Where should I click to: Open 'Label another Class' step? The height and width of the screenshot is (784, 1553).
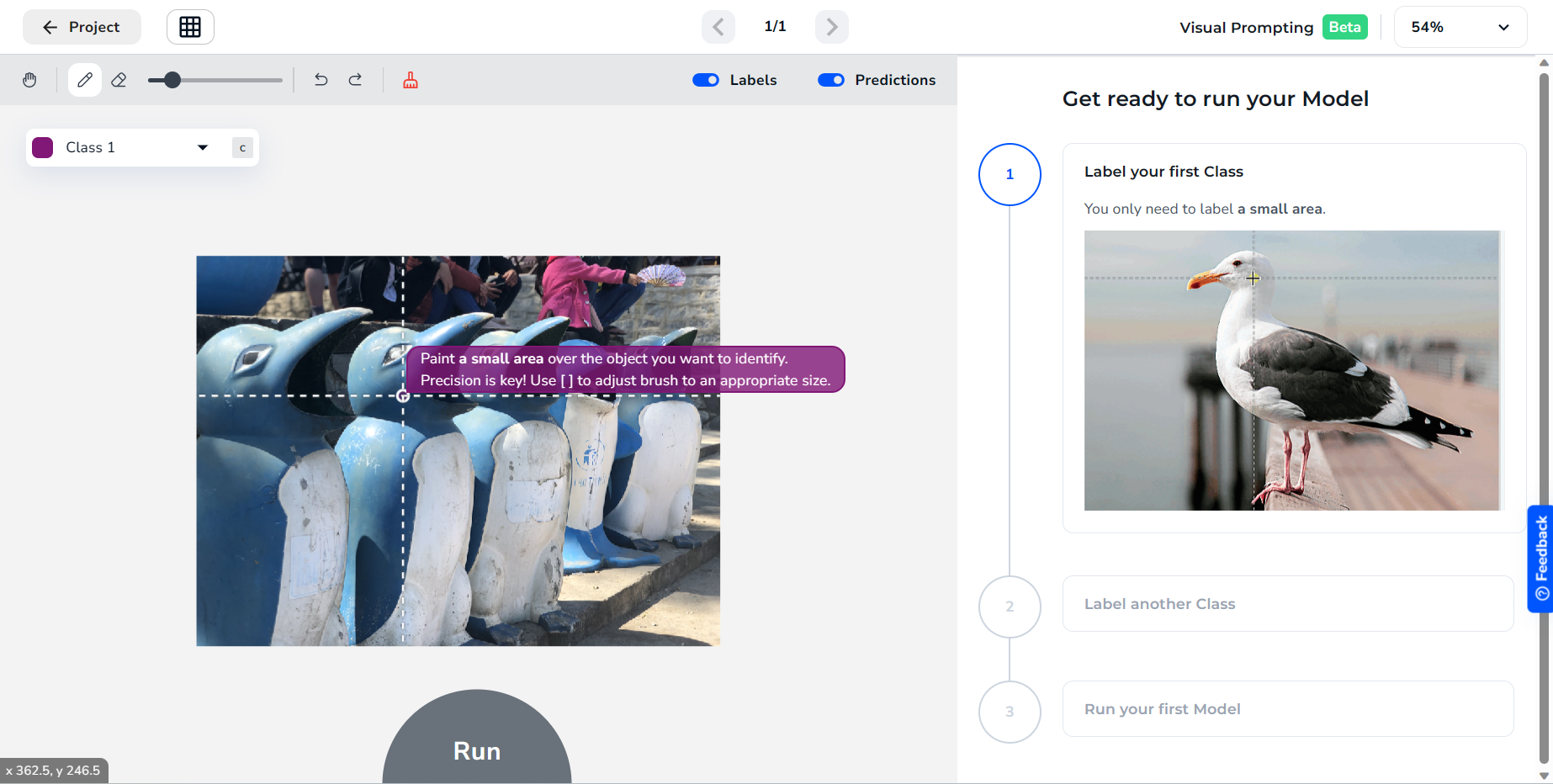point(1288,604)
